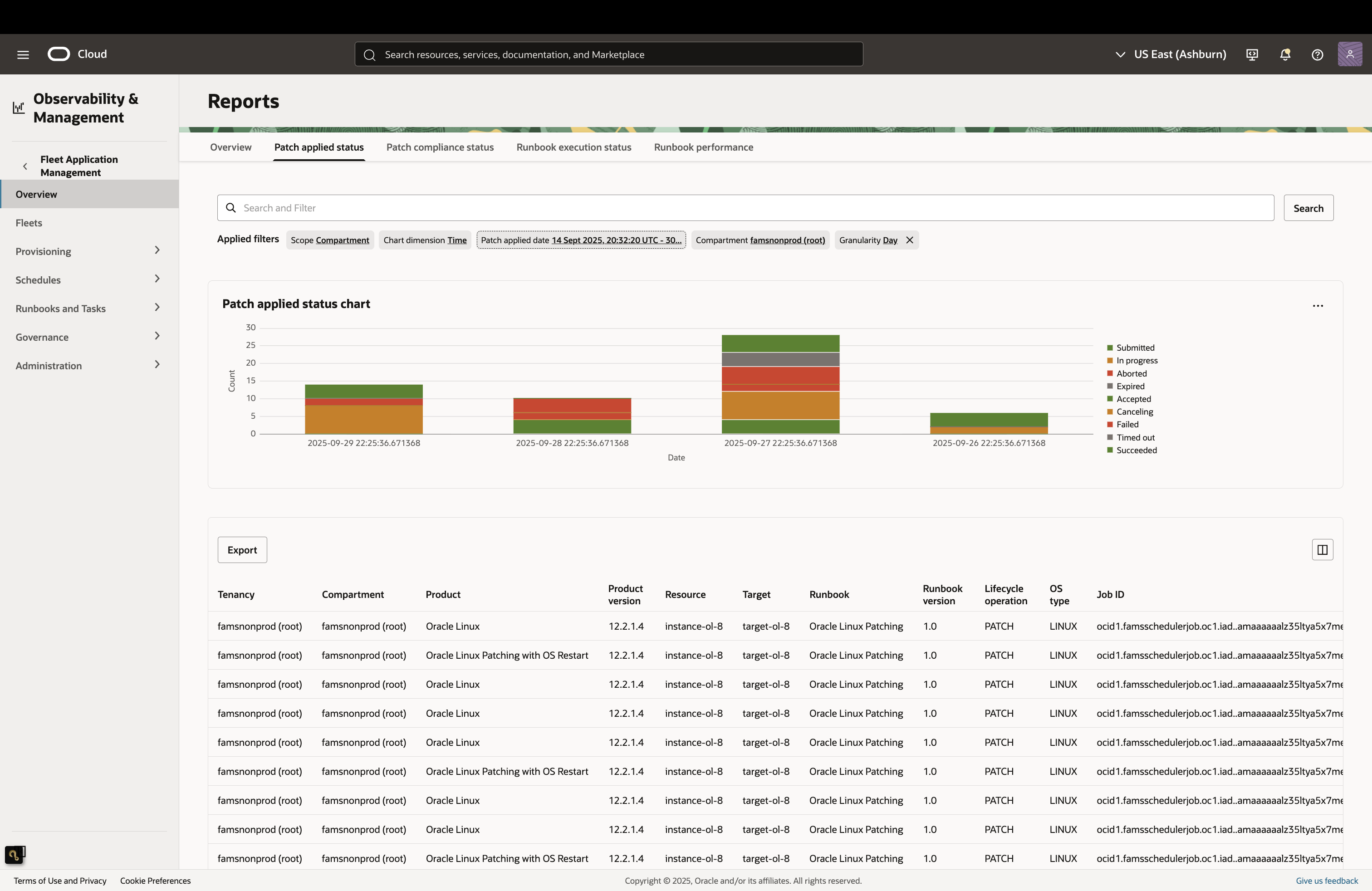This screenshot has height=891, width=1372.
Task: Open the Cloud Shell developer tools icon
Action: click(x=1251, y=54)
